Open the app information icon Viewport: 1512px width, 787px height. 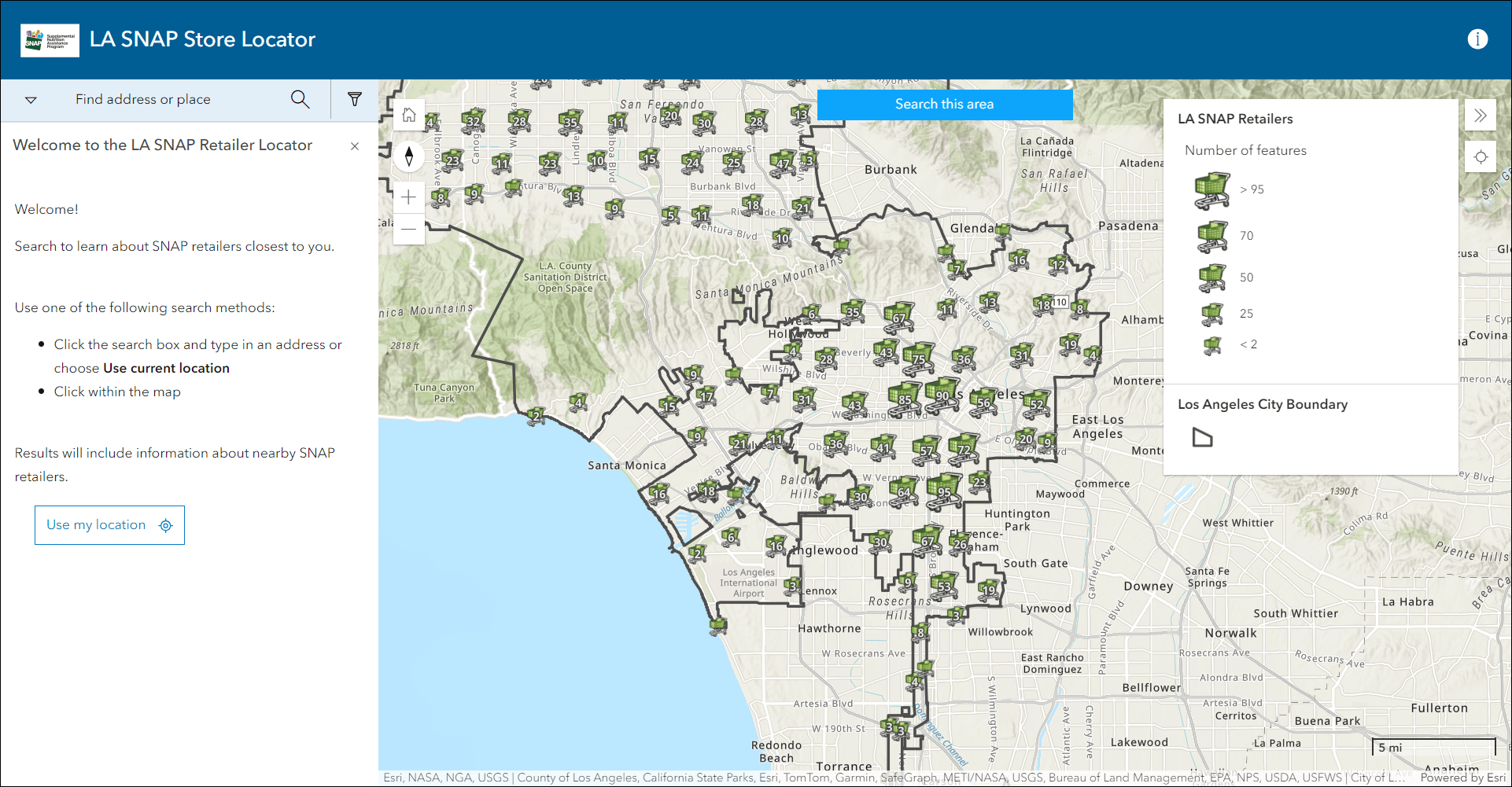(x=1477, y=39)
